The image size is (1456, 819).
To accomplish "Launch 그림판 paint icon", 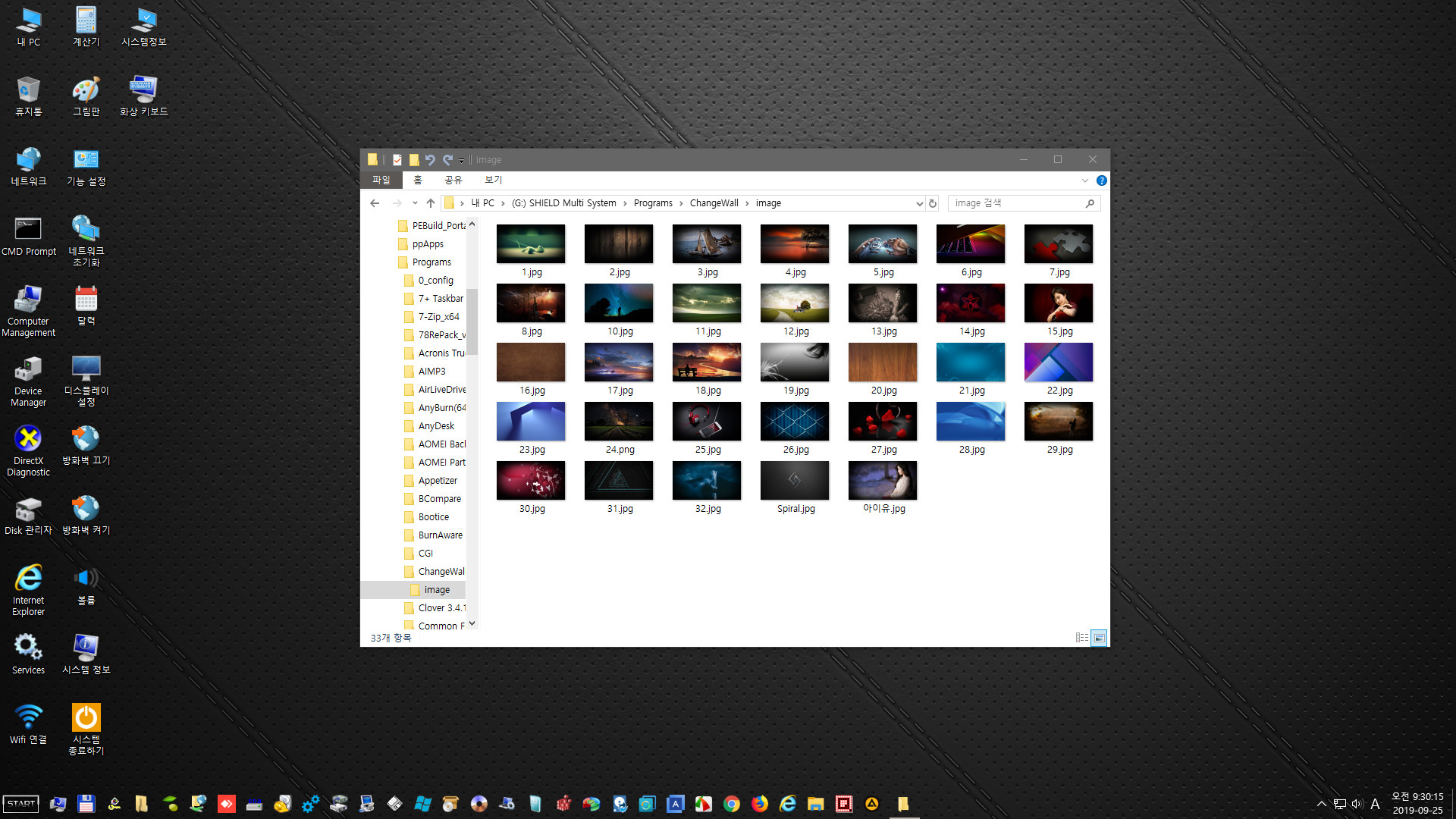I will tap(86, 96).
